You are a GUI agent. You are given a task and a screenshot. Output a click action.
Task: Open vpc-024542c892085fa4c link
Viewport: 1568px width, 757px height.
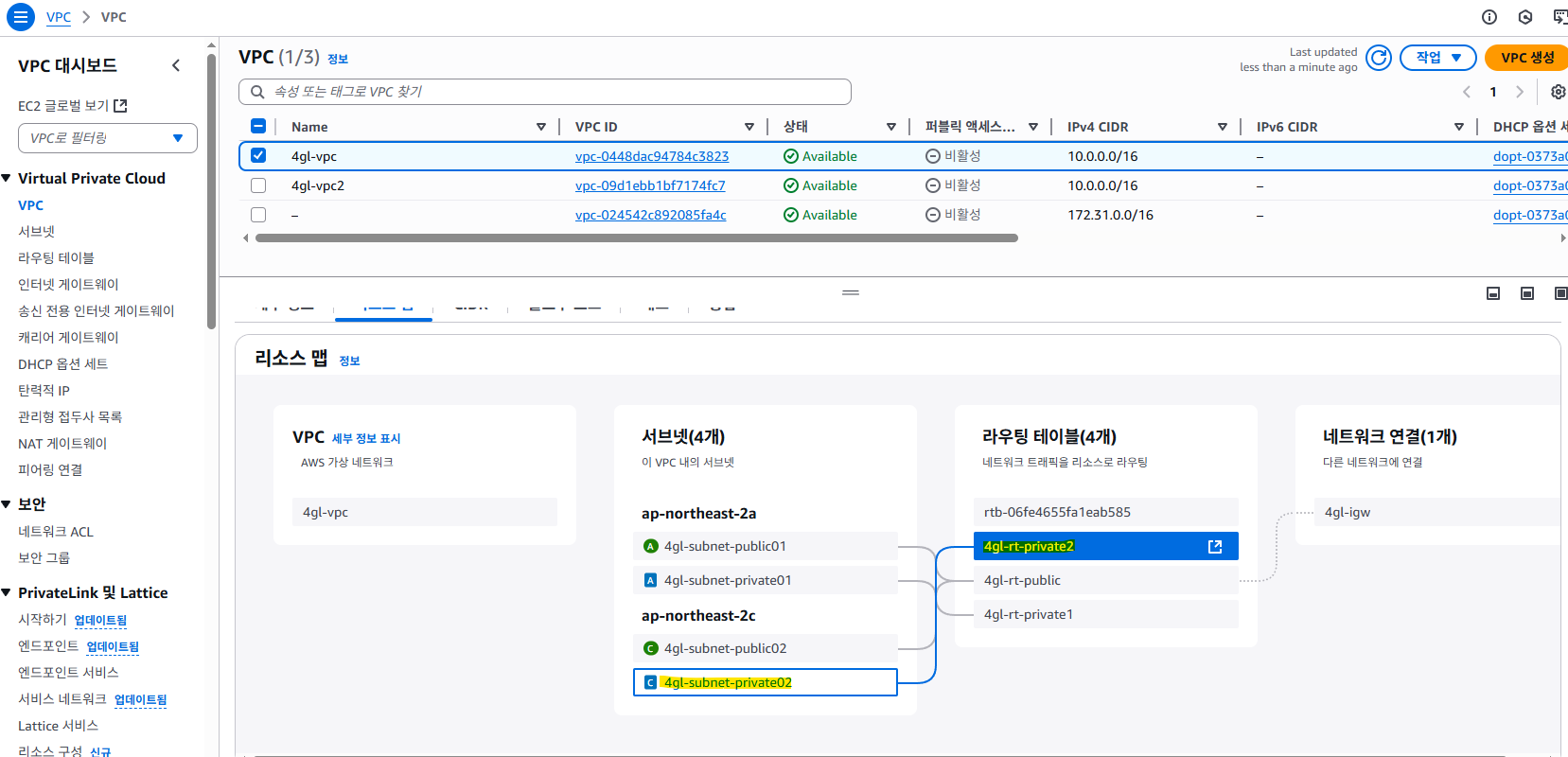651,215
